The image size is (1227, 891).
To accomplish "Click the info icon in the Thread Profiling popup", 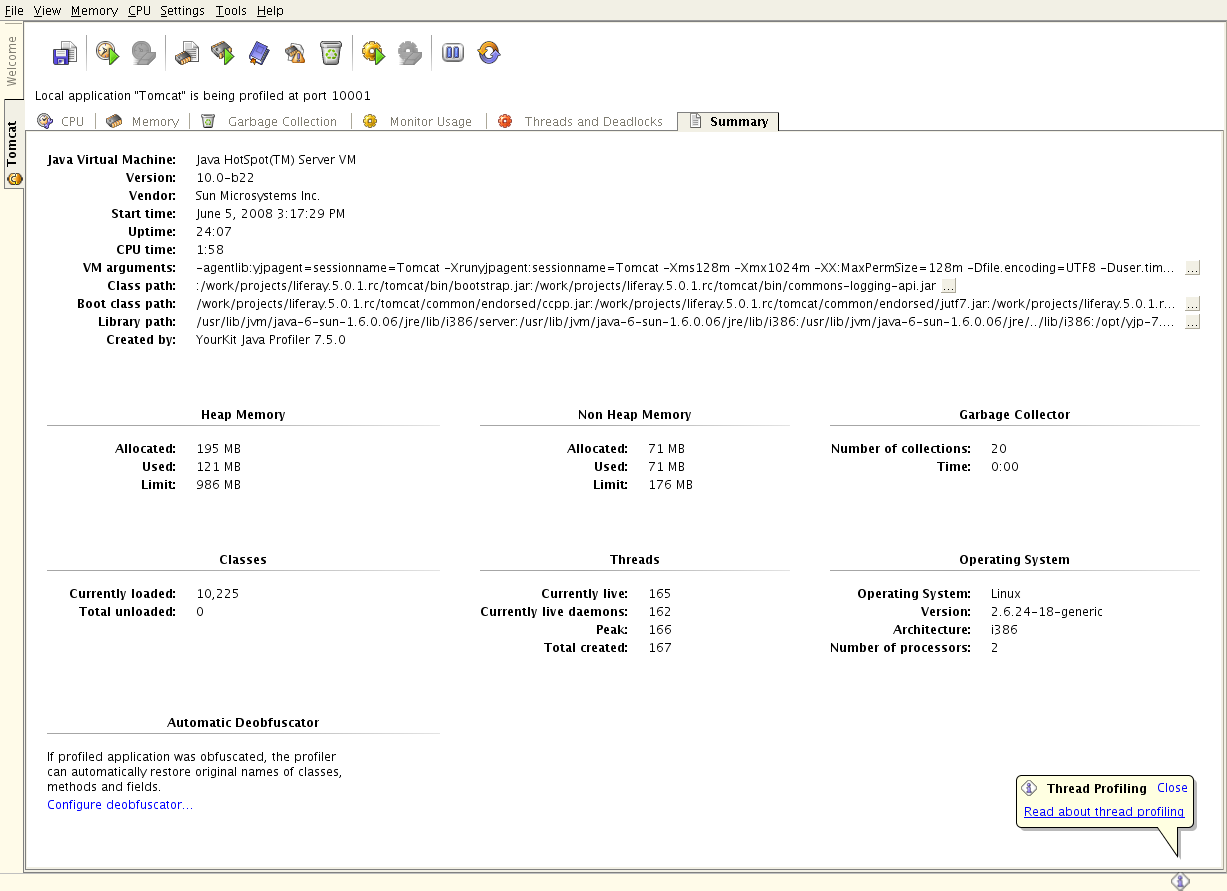I will (x=1029, y=788).
